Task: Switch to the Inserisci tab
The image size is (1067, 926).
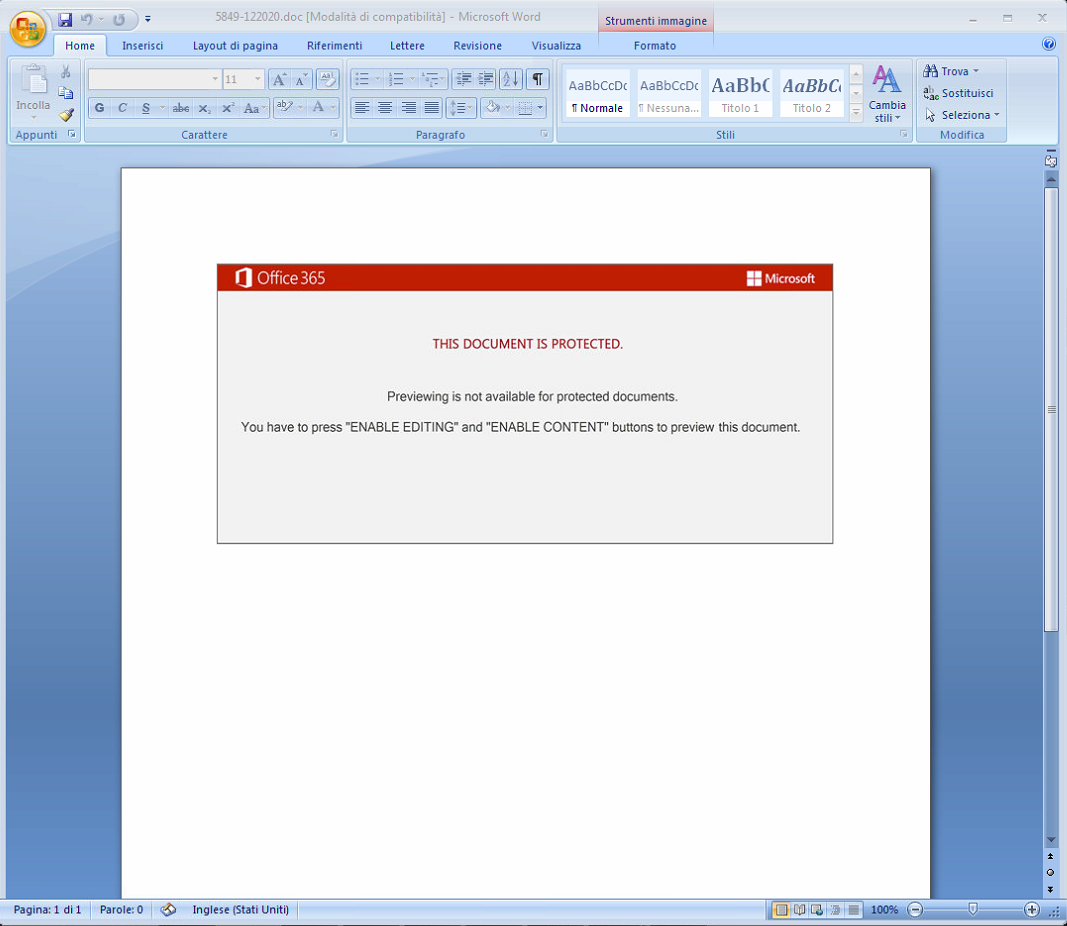Action: pos(142,46)
